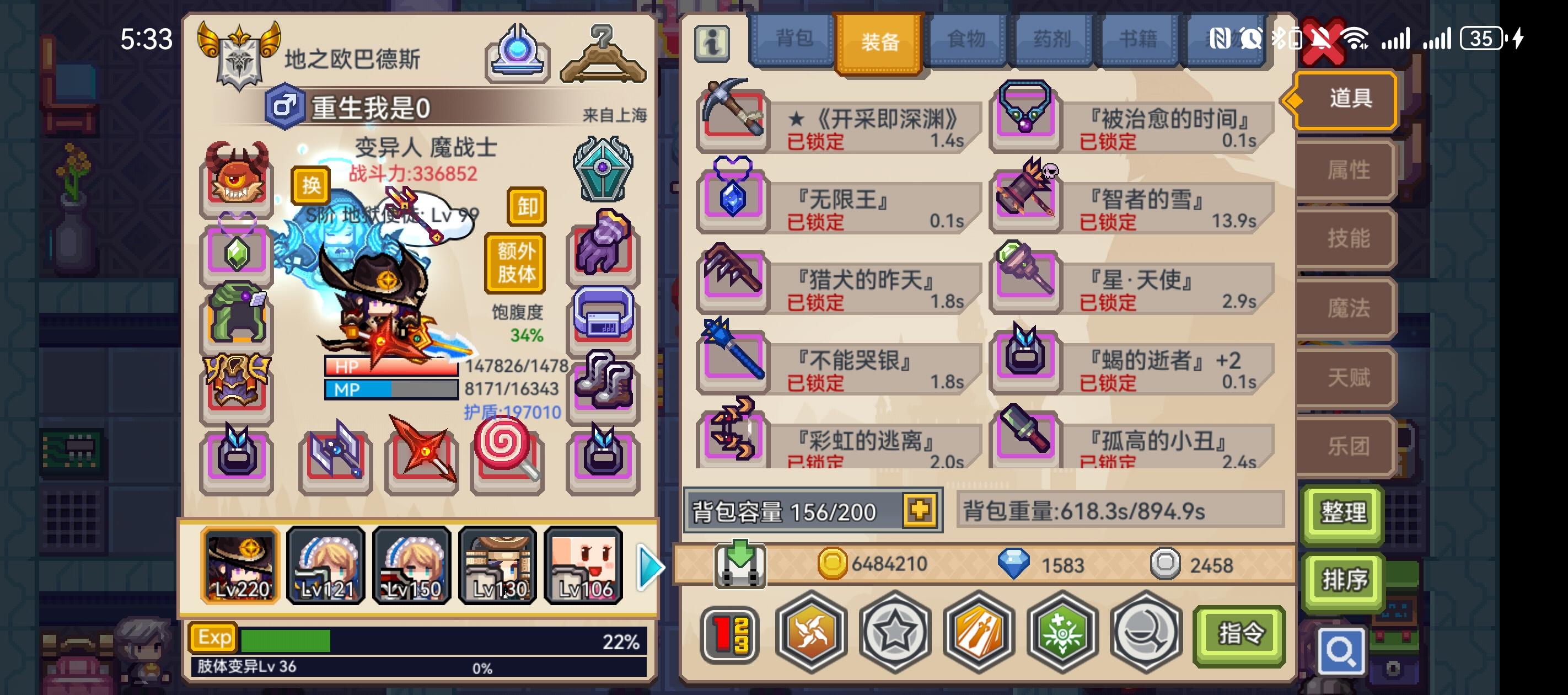This screenshot has height=695, width=1568.
Task: Click the magnifier search icon at bottom right
Action: 1340,650
